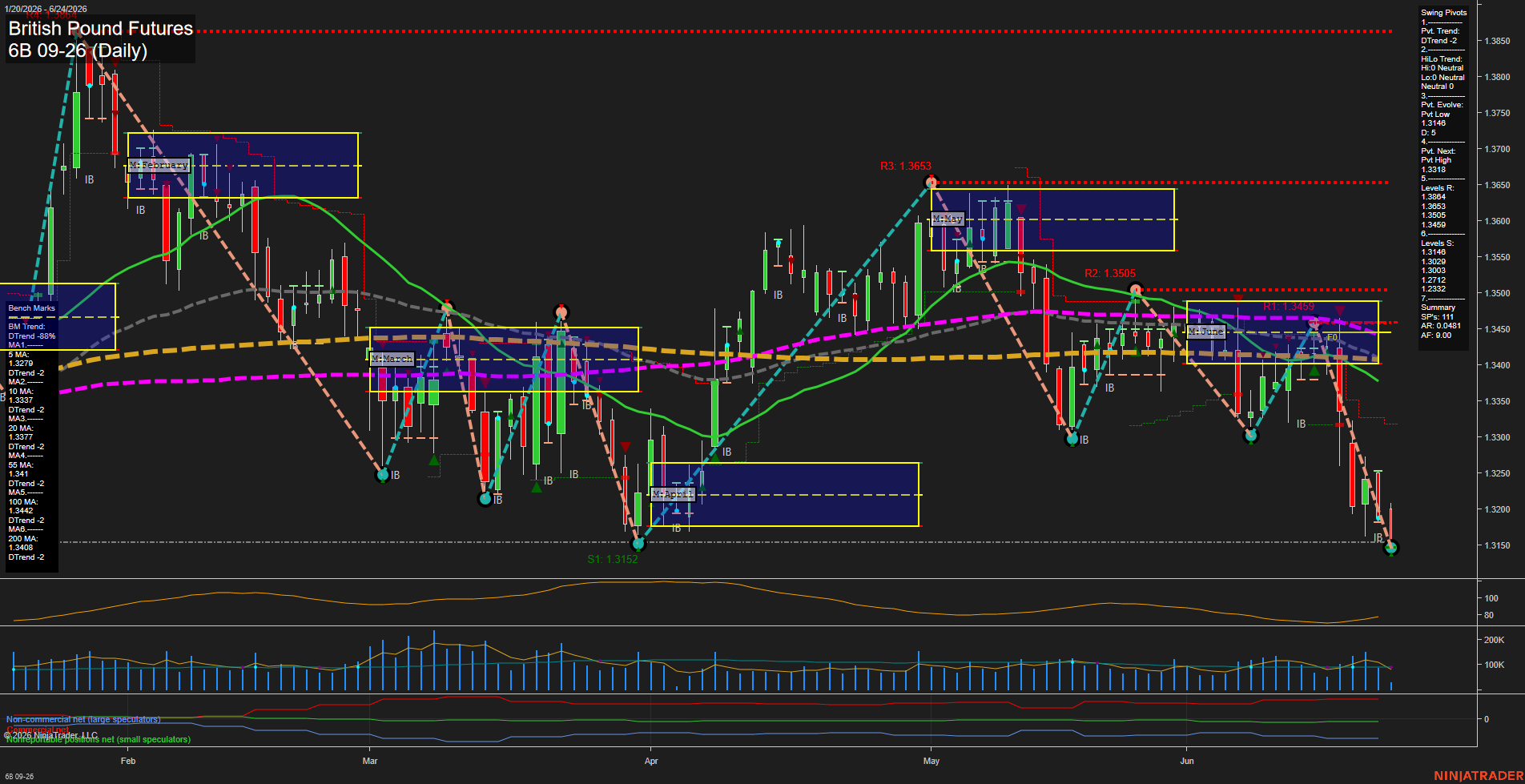Screen dimensions: 1525x784
Task: Click the BM Trend: label
Action: (26, 327)
